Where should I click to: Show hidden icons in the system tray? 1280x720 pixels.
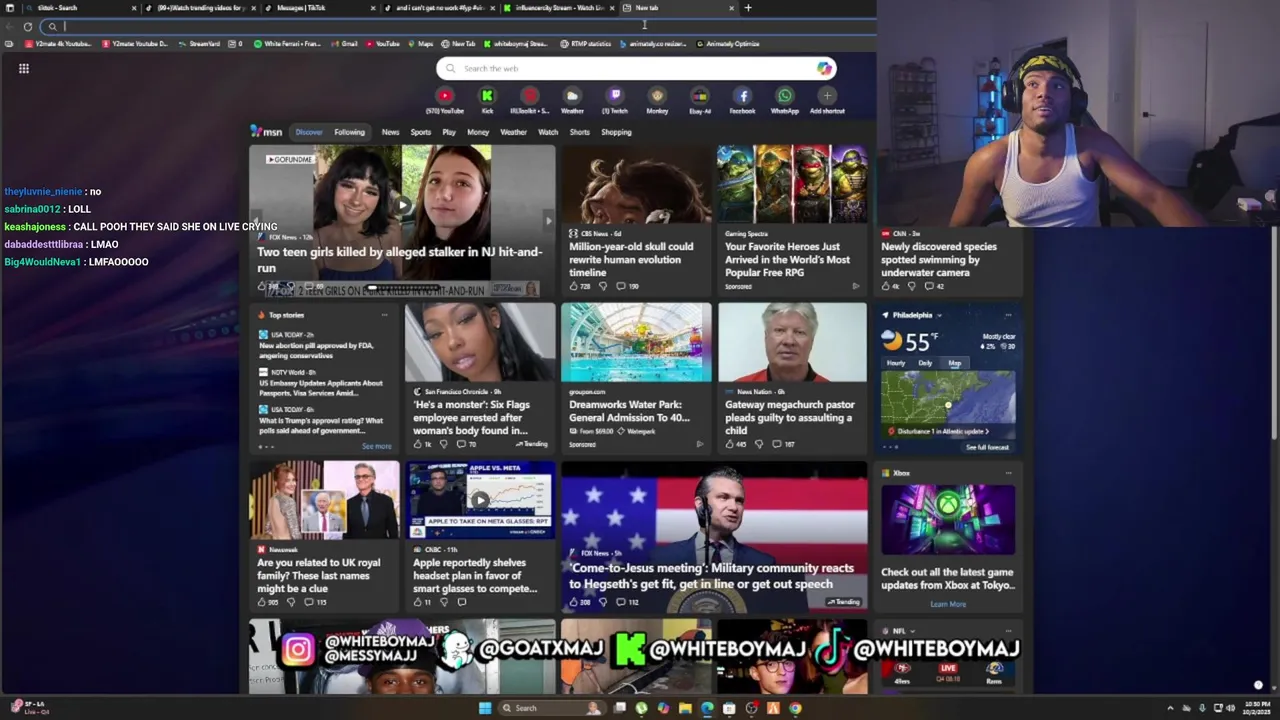(1170, 708)
